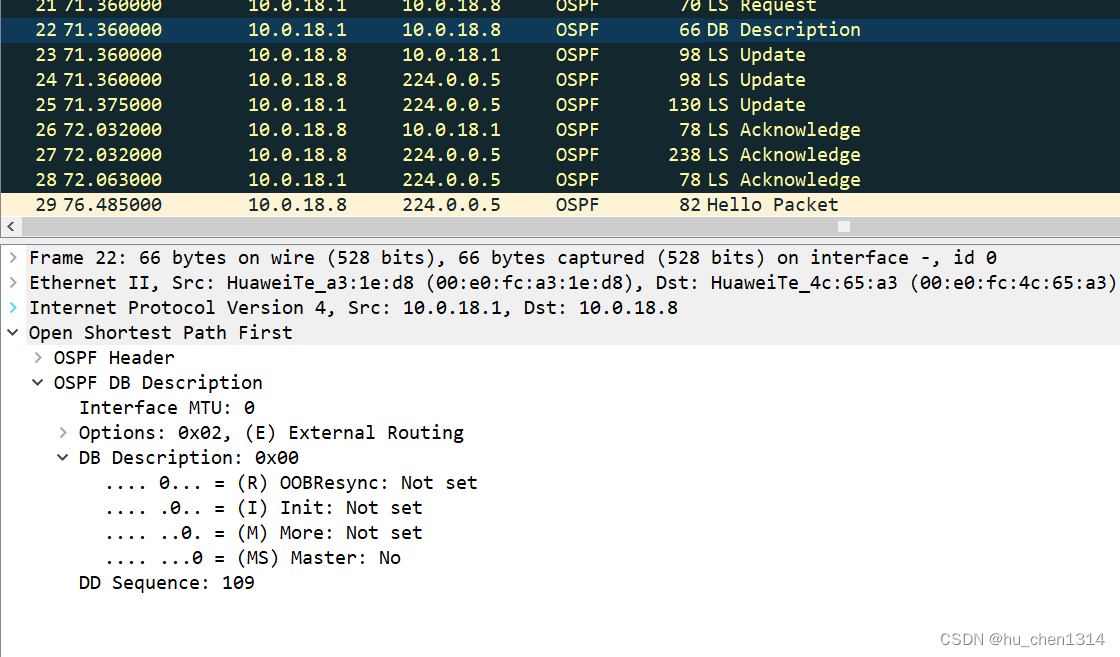Screen dimensions: 1120x657
Task: Select packet 23 LS Update from 10.0.18.8
Action: point(400,54)
